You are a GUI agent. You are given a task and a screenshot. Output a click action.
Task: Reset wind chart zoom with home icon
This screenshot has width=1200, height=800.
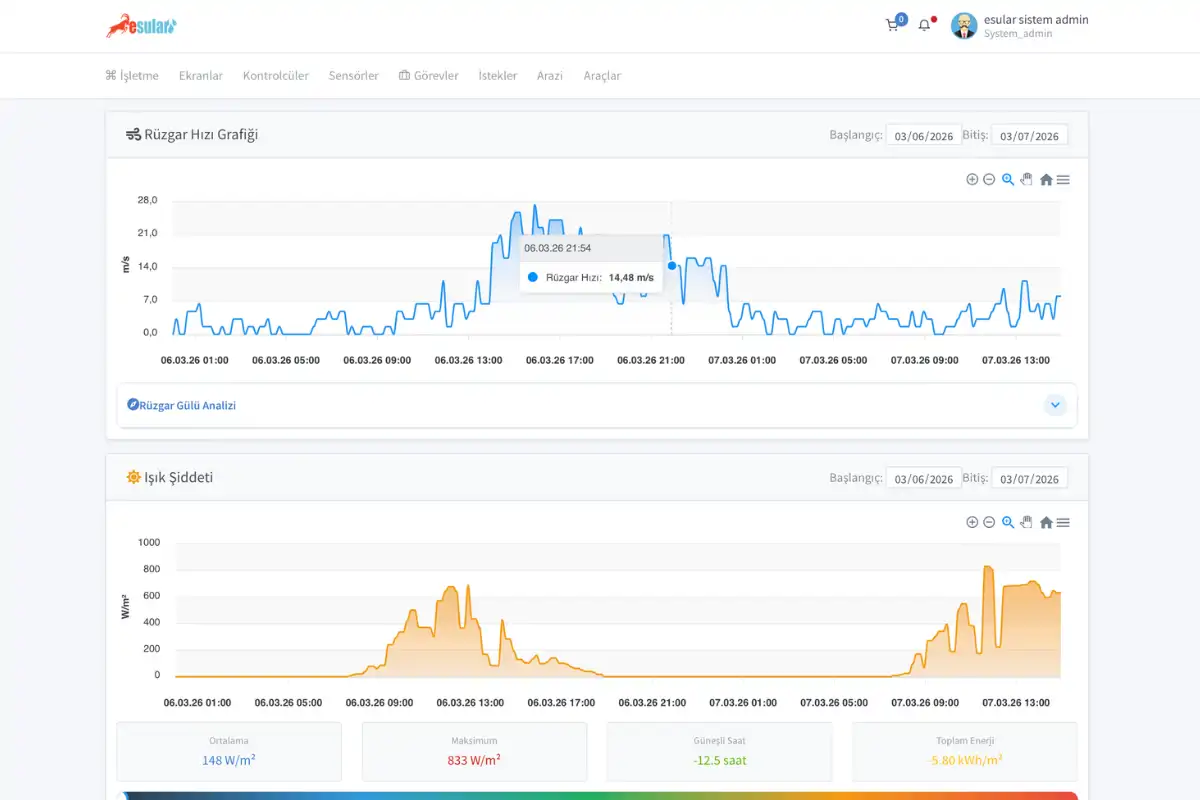coord(1046,180)
